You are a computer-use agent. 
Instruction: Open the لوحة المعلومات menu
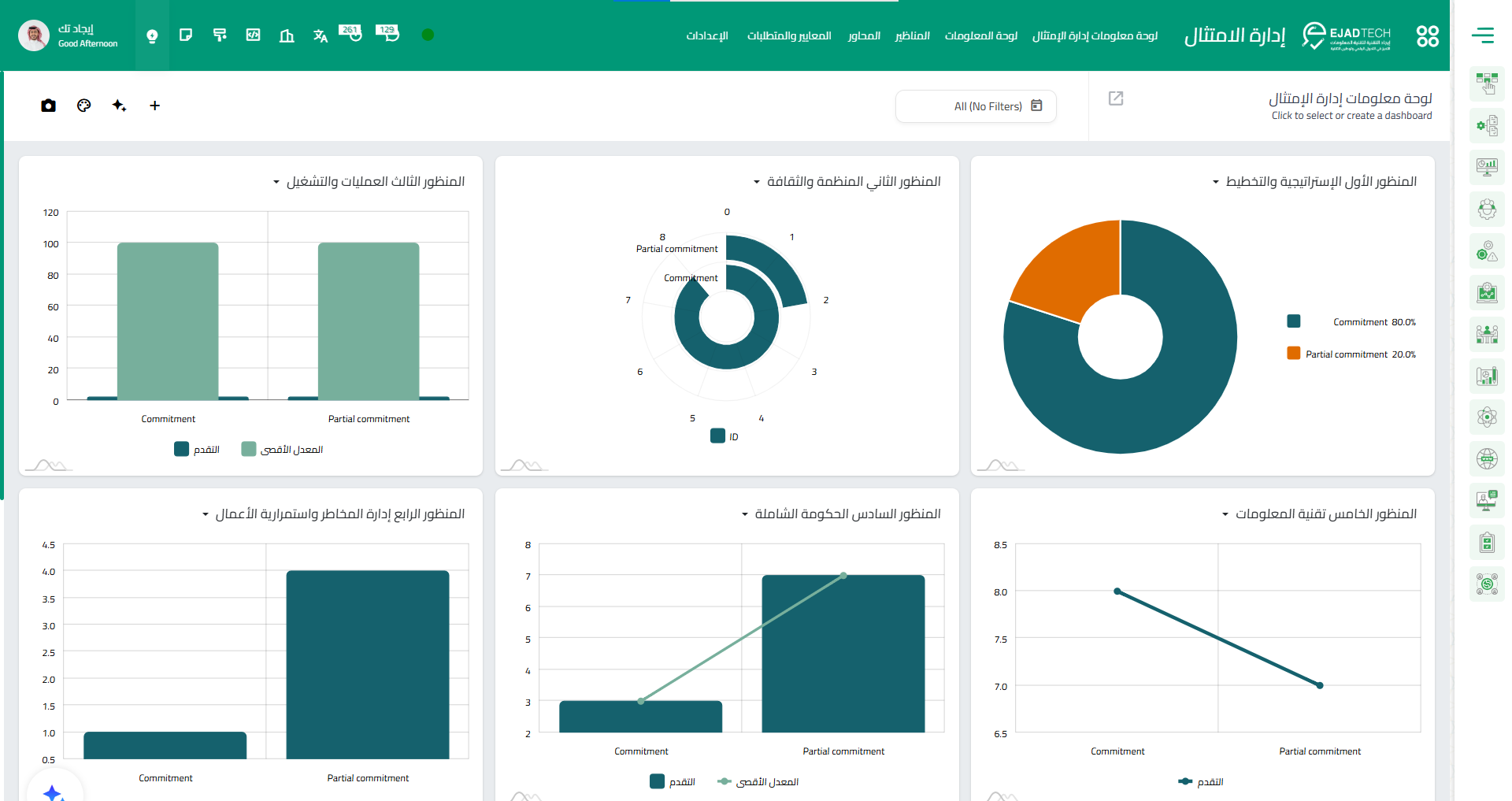tap(981, 35)
